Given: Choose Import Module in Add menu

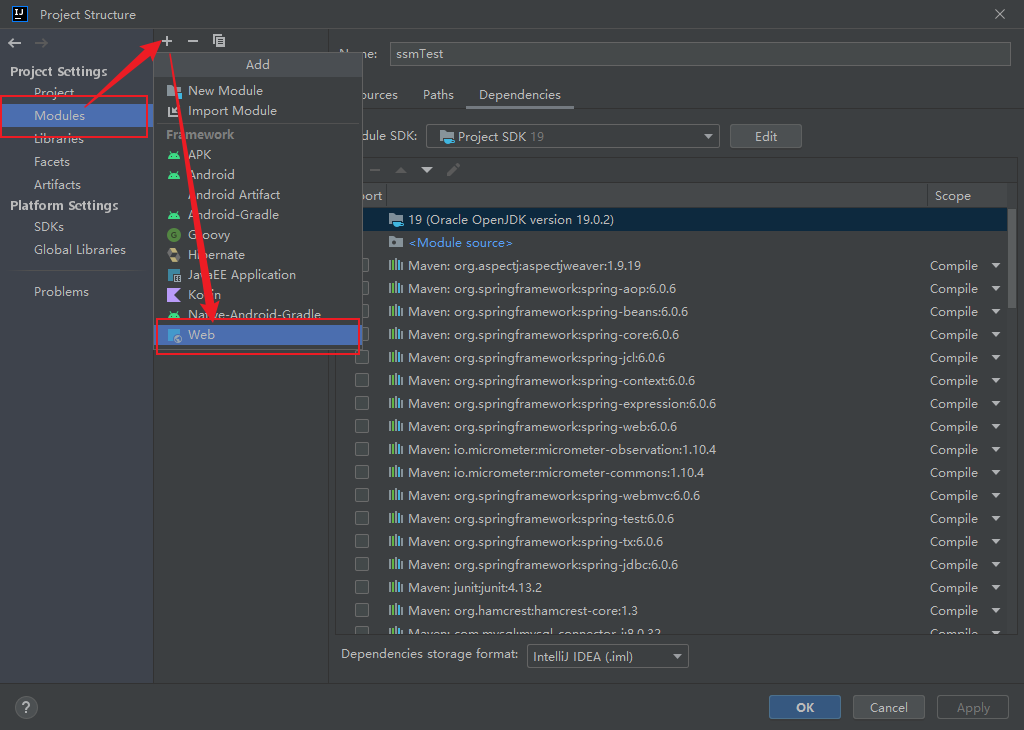Looking at the screenshot, I should (x=257, y=111).
